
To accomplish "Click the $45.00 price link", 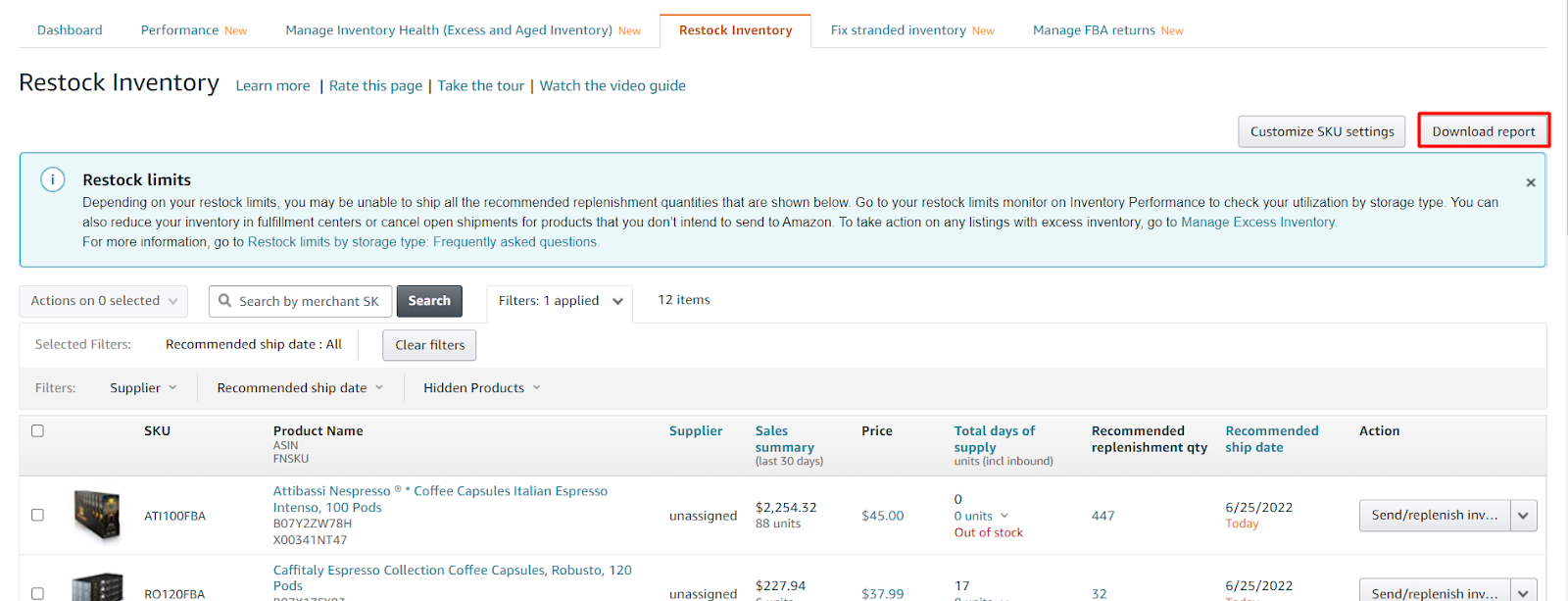I will point(882,516).
